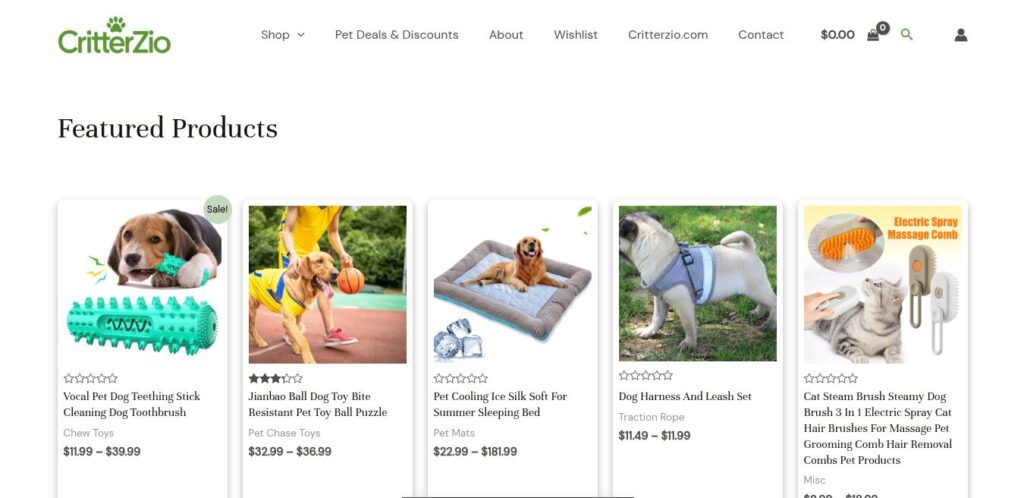Click the Critterzio.com nav link
The image size is (1024, 498).
point(668,35)
